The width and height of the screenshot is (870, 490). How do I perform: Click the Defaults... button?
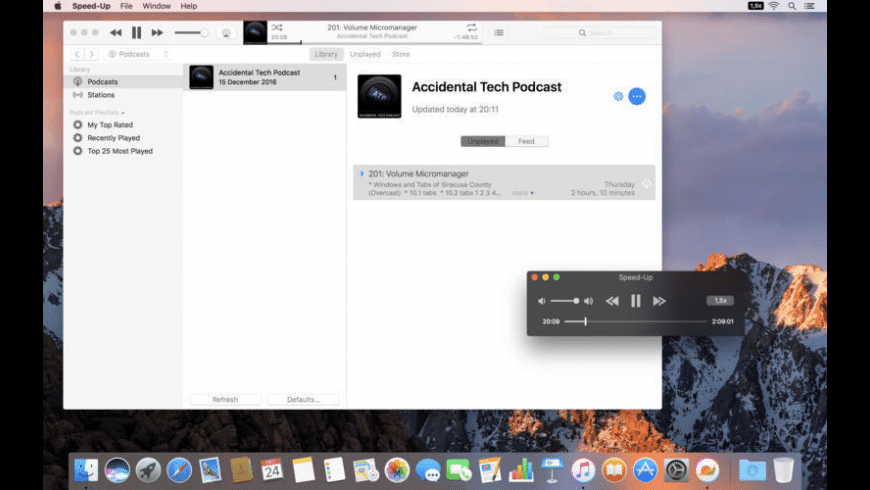pos(303,400)
